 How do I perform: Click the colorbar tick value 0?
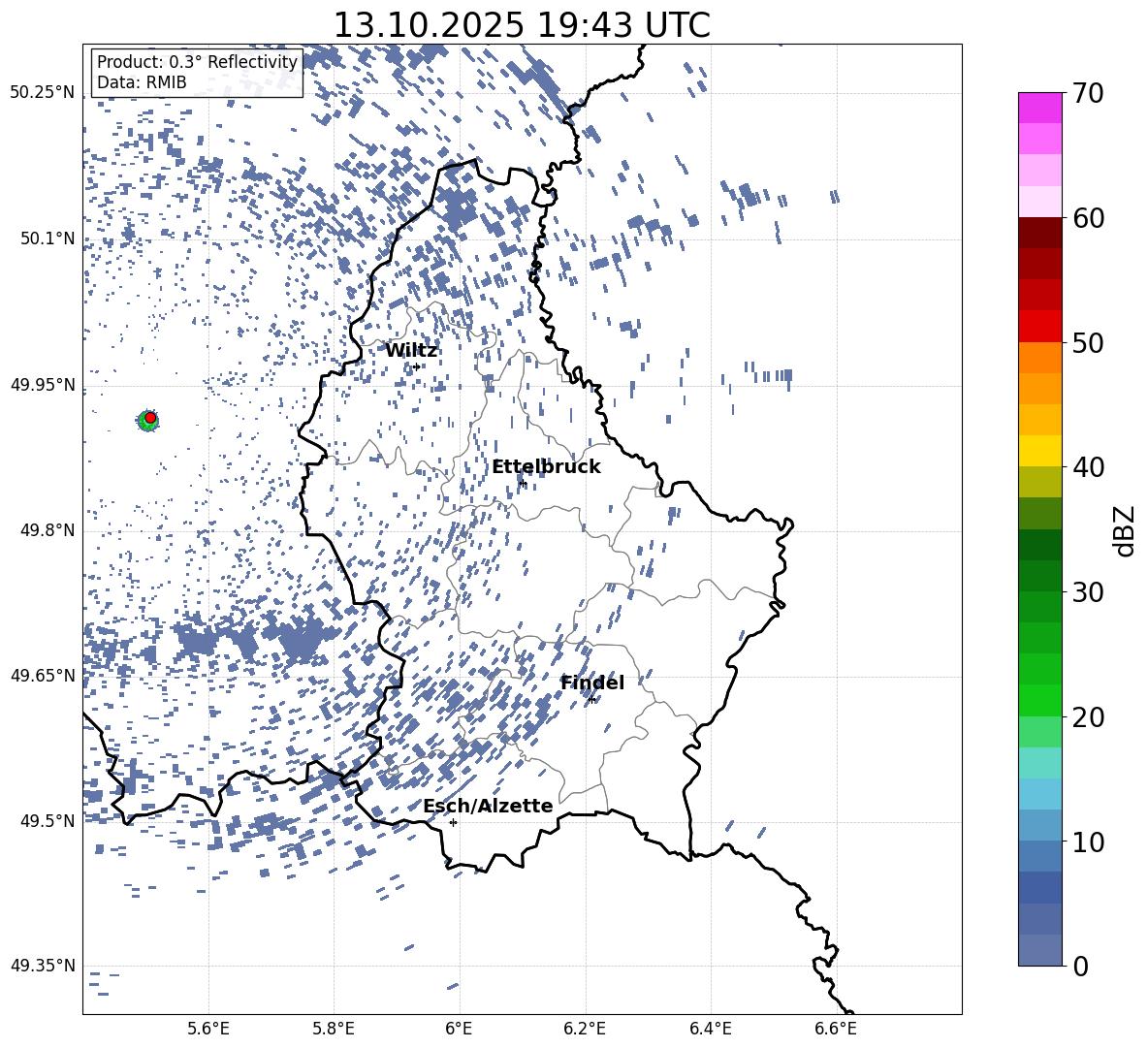point(1080,966)
